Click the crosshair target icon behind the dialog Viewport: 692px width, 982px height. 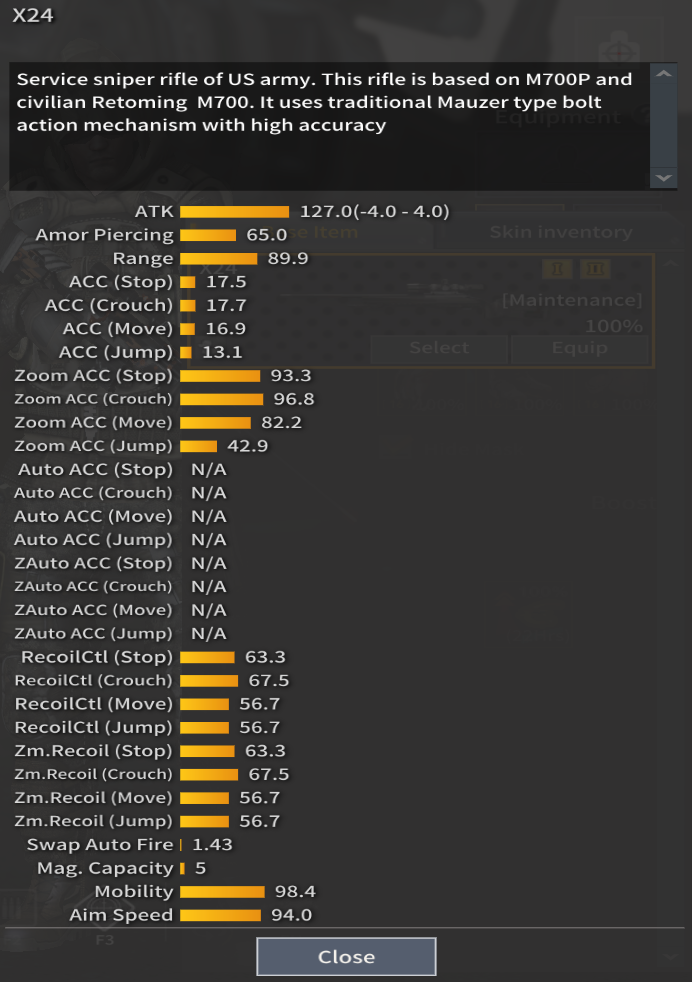click(x=618, y=54)
